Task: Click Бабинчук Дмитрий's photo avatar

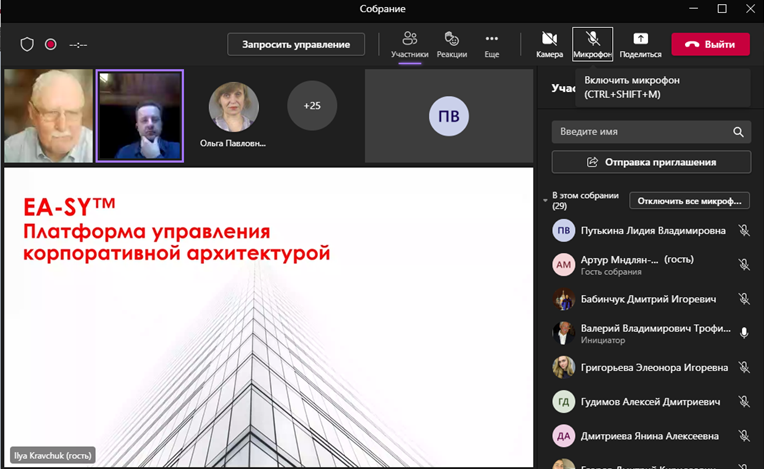Action: 564,299
